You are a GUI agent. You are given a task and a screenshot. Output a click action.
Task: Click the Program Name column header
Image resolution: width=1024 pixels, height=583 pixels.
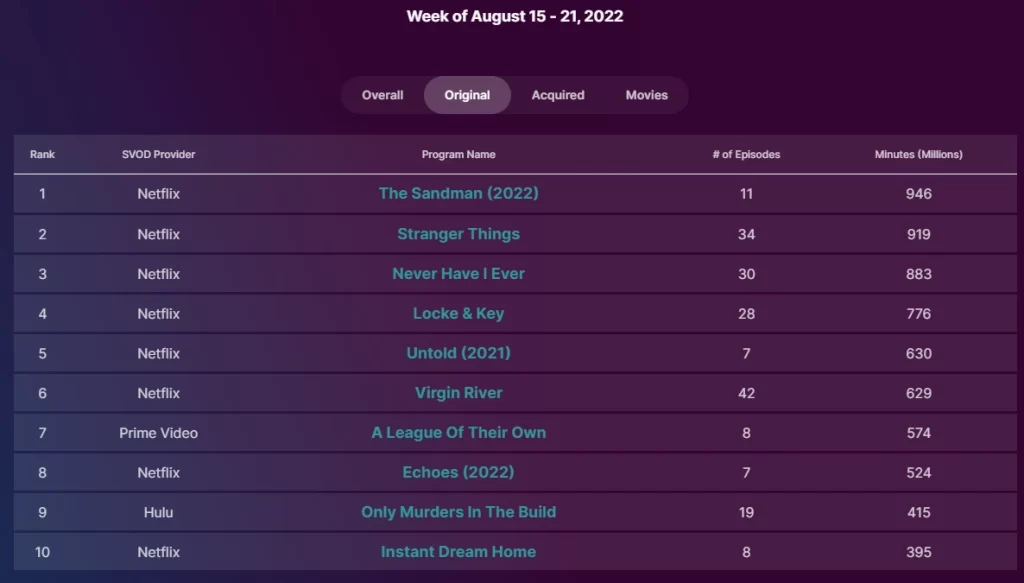(x=458, y=155)
